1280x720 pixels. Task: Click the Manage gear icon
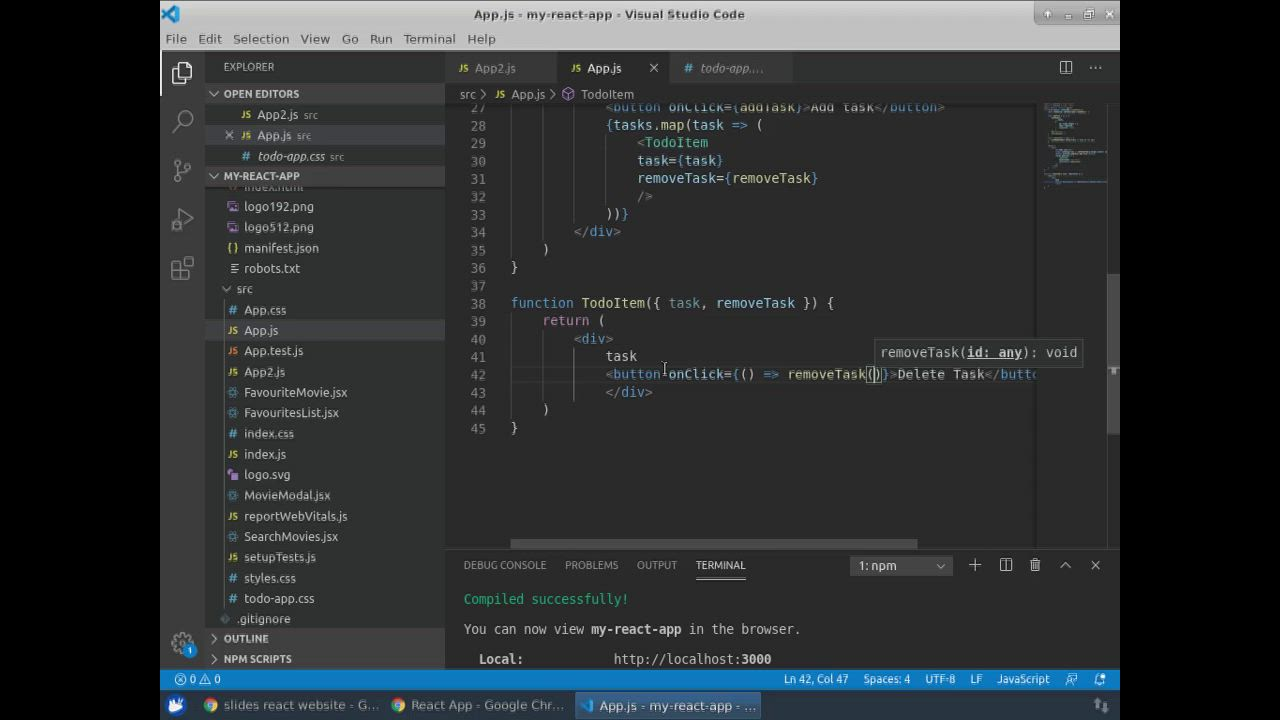(182, 643)
